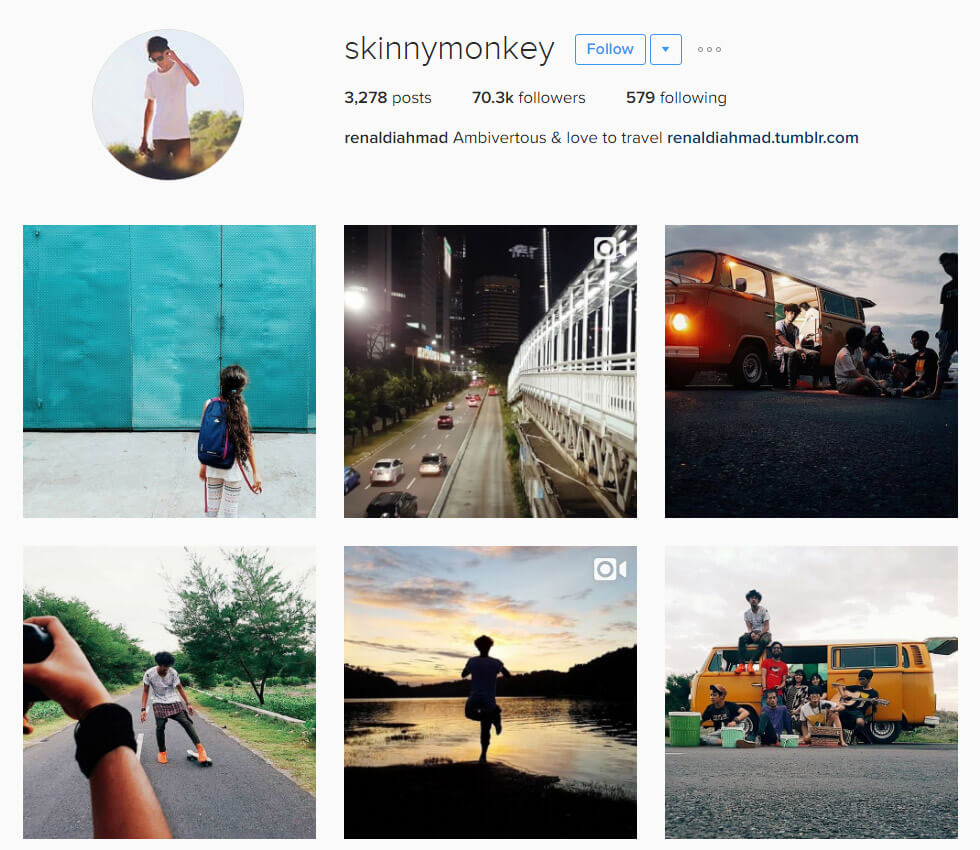Image resolution: width=980 pixels, height=850 pixels.
Task: Open the sunset lake silhouette video post
Action: [x=490, y=692]
